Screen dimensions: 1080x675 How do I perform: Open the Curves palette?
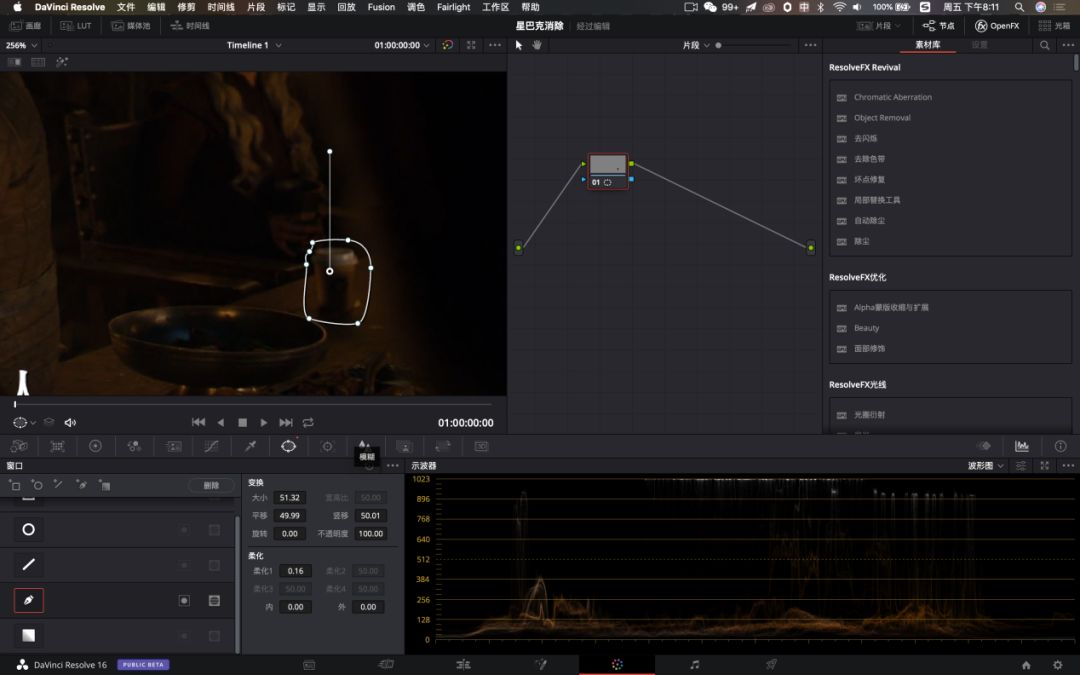click(211, 446)
